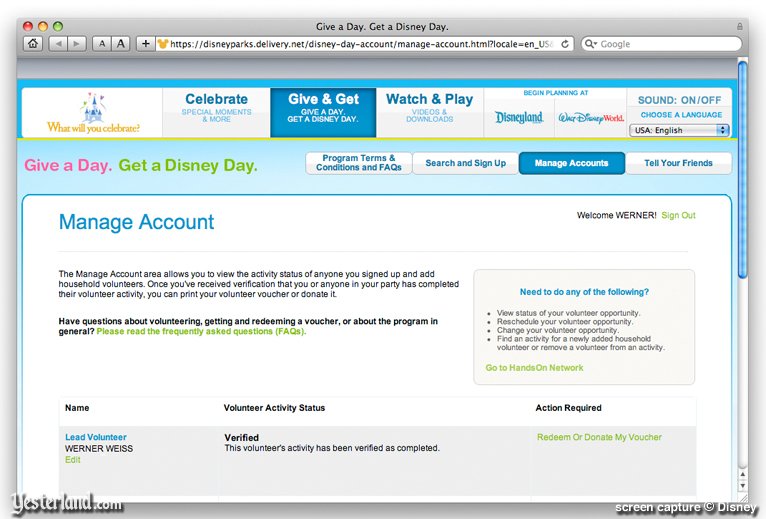This screenshot has width=766, height=519.
Task: Open the frequently asked questions (FAQs) link
Action: pos(201,331)
